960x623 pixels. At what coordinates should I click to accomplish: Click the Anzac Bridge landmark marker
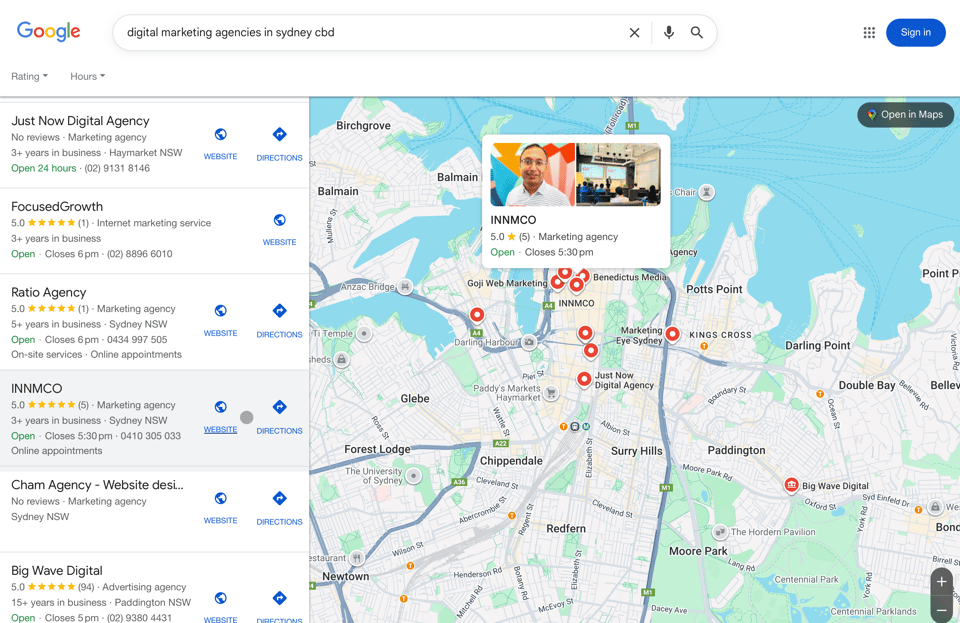click(x=405, y=286)
